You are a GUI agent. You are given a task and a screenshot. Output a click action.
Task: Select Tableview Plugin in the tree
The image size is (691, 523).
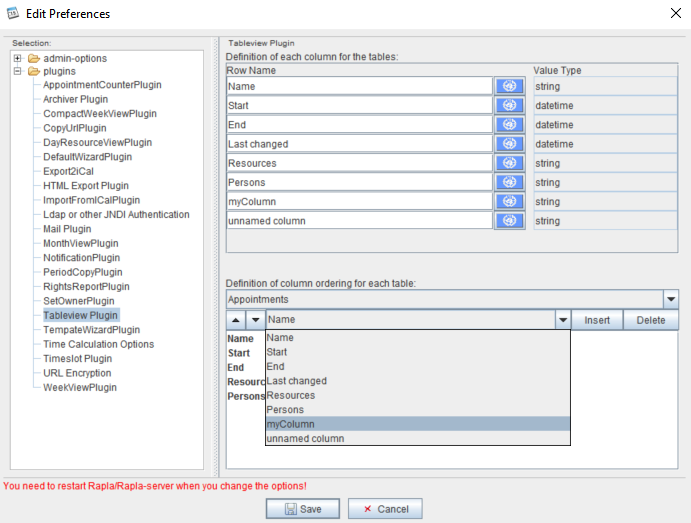tap(81, 315)
